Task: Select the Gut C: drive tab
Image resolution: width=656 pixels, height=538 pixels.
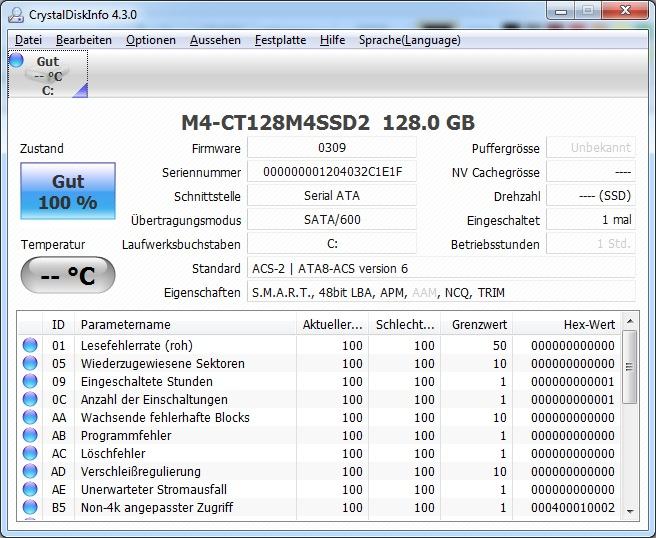Action: coord(48,74)
